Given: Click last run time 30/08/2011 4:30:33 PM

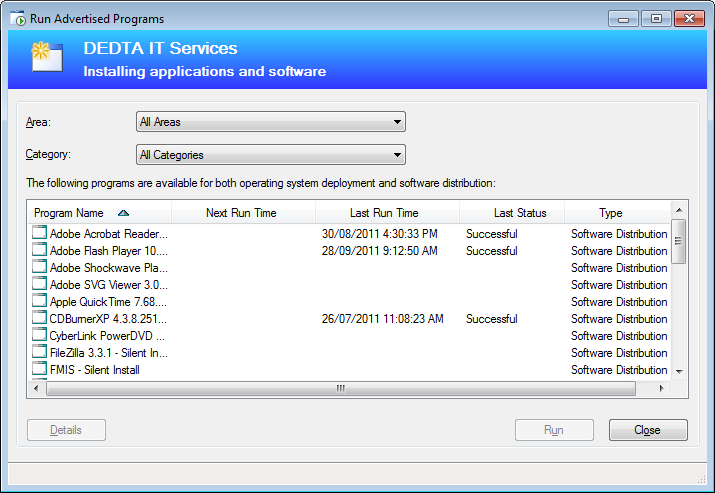Looking at the screenshot, I should tap(379, 234).
